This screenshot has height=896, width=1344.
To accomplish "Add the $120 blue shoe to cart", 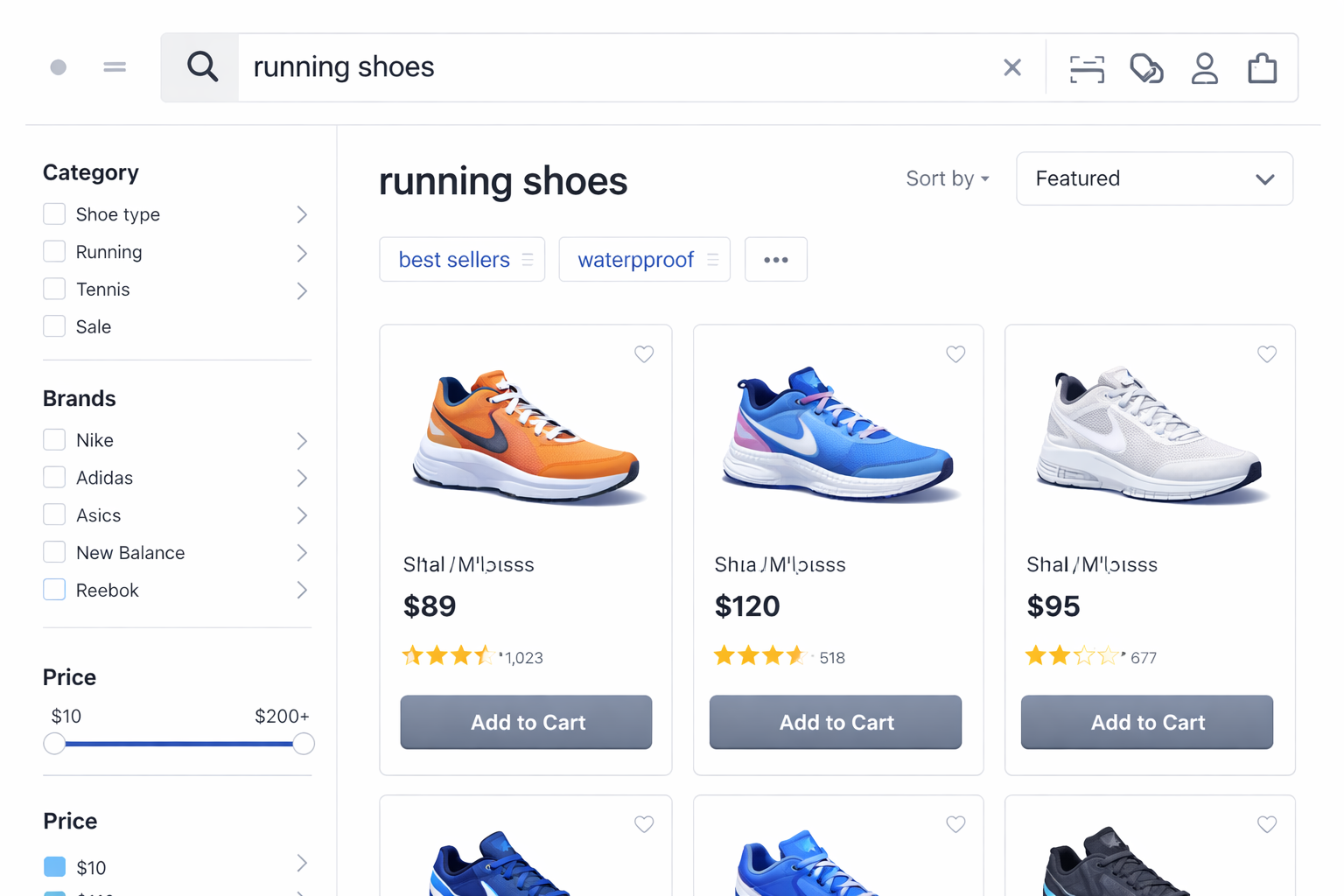I will [x=836, y=722].
